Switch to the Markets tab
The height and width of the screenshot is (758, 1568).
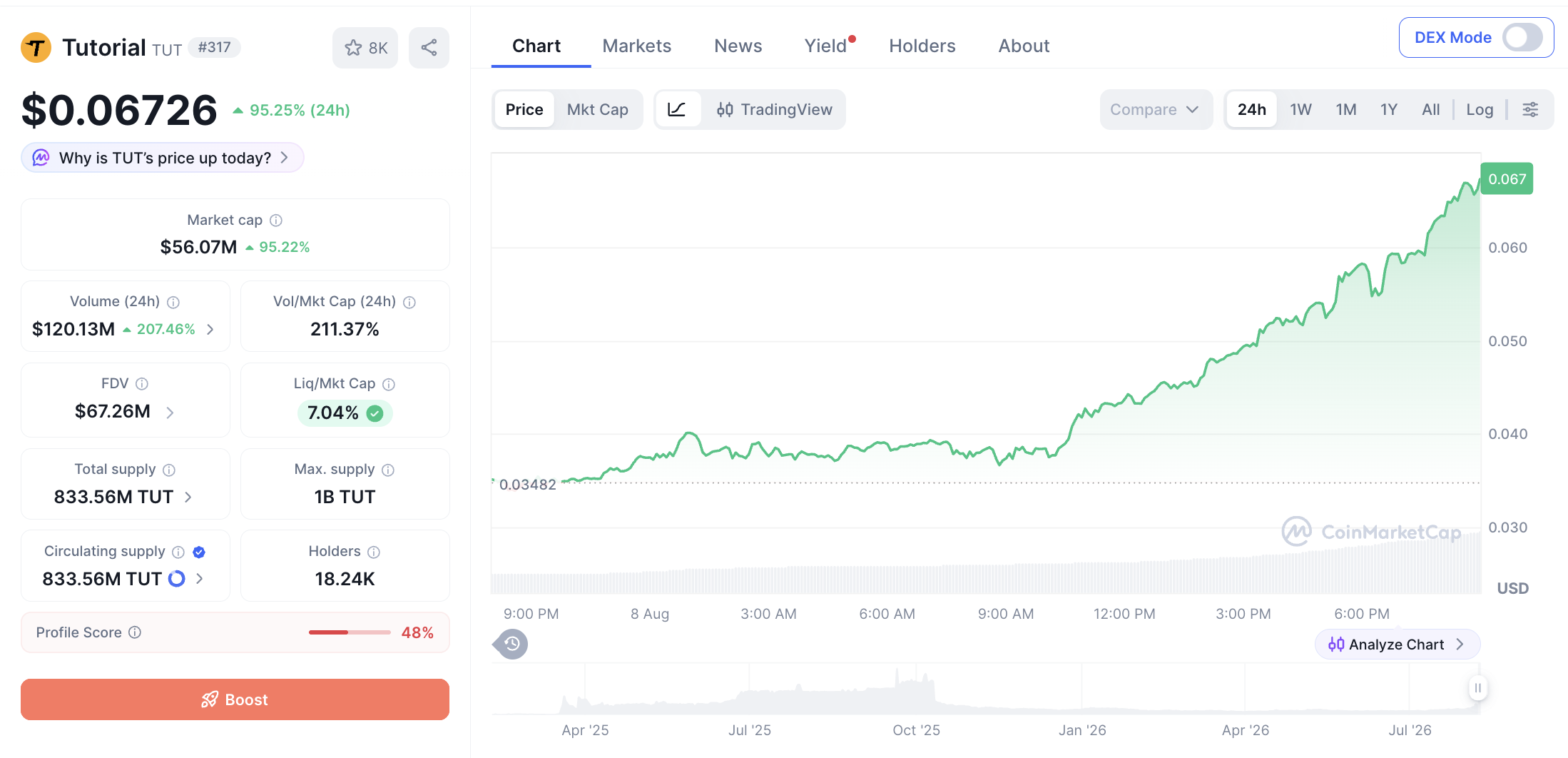(x=636, y=46)
